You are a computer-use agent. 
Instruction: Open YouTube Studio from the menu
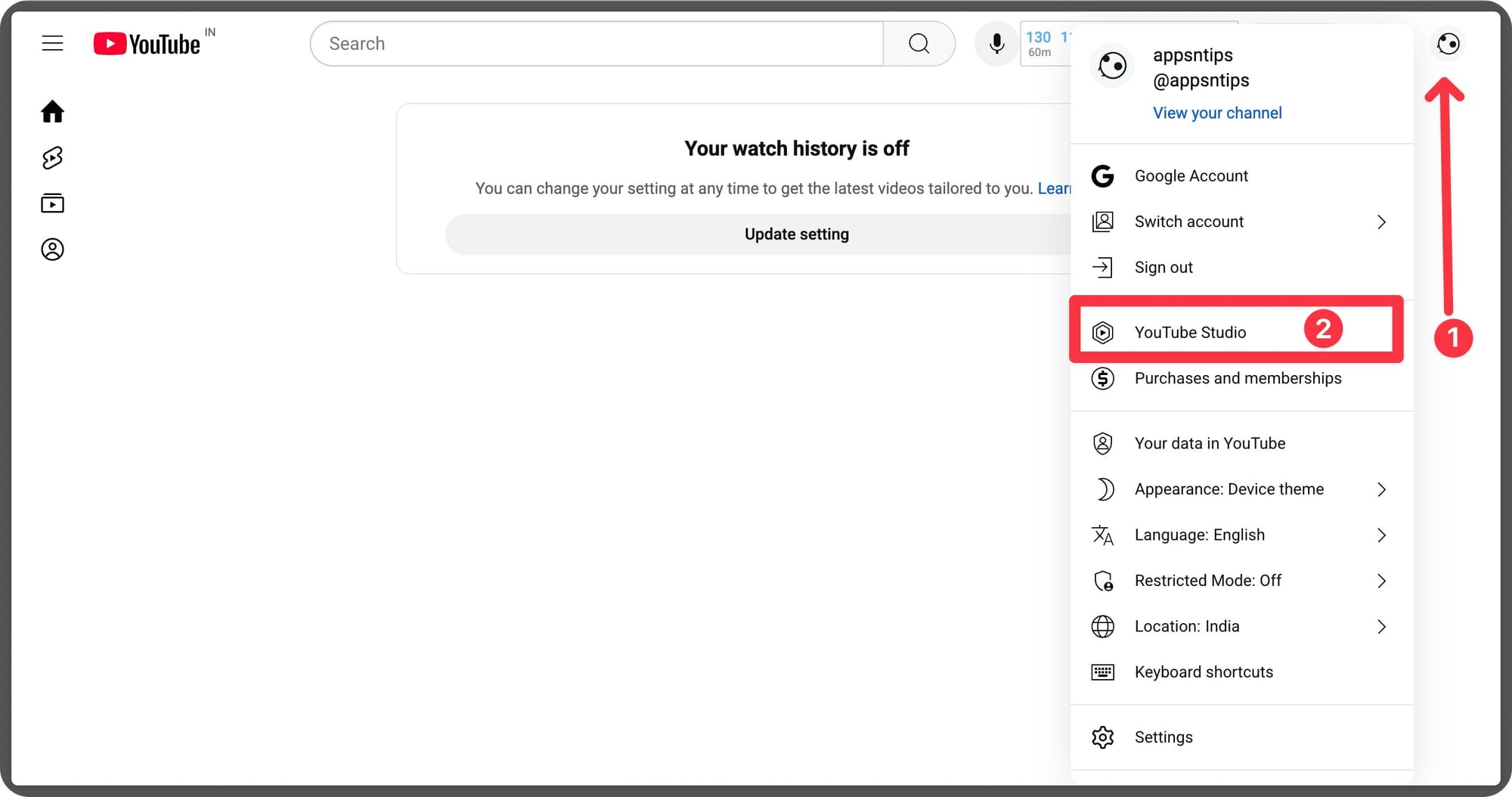click(x=1191, y=332)
